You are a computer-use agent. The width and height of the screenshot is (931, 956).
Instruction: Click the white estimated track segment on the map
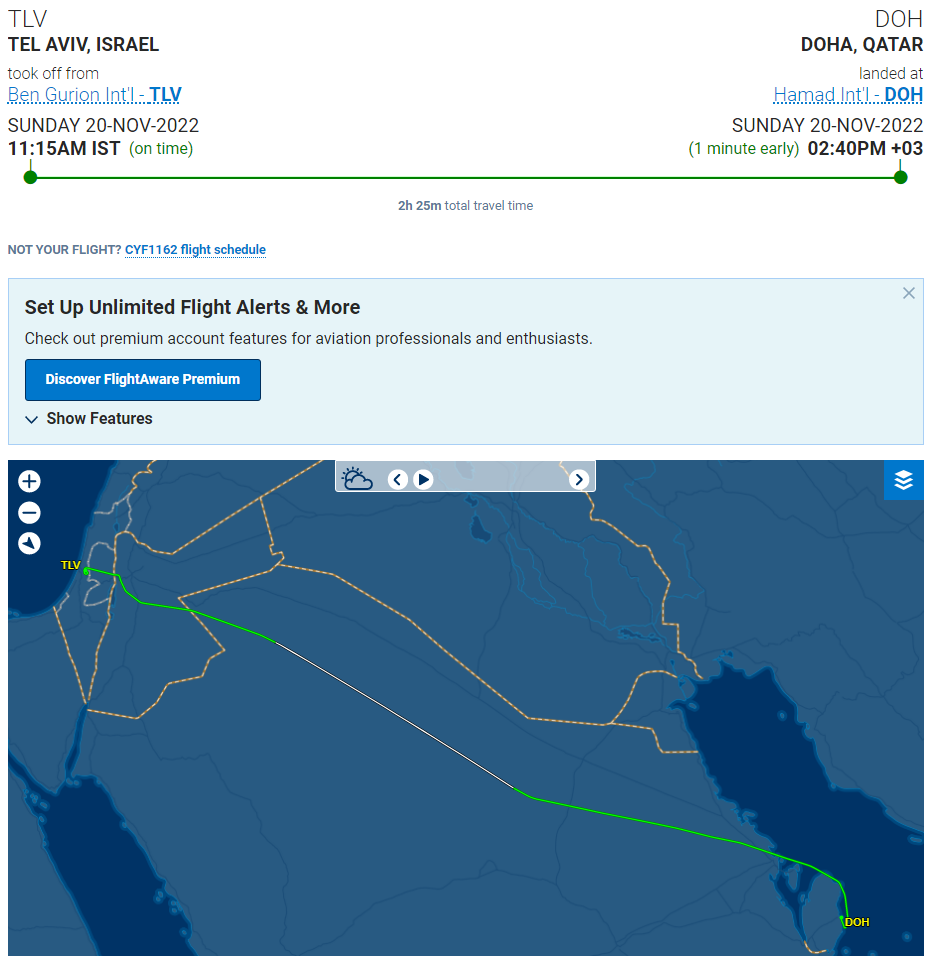click(x=395, y=716)
